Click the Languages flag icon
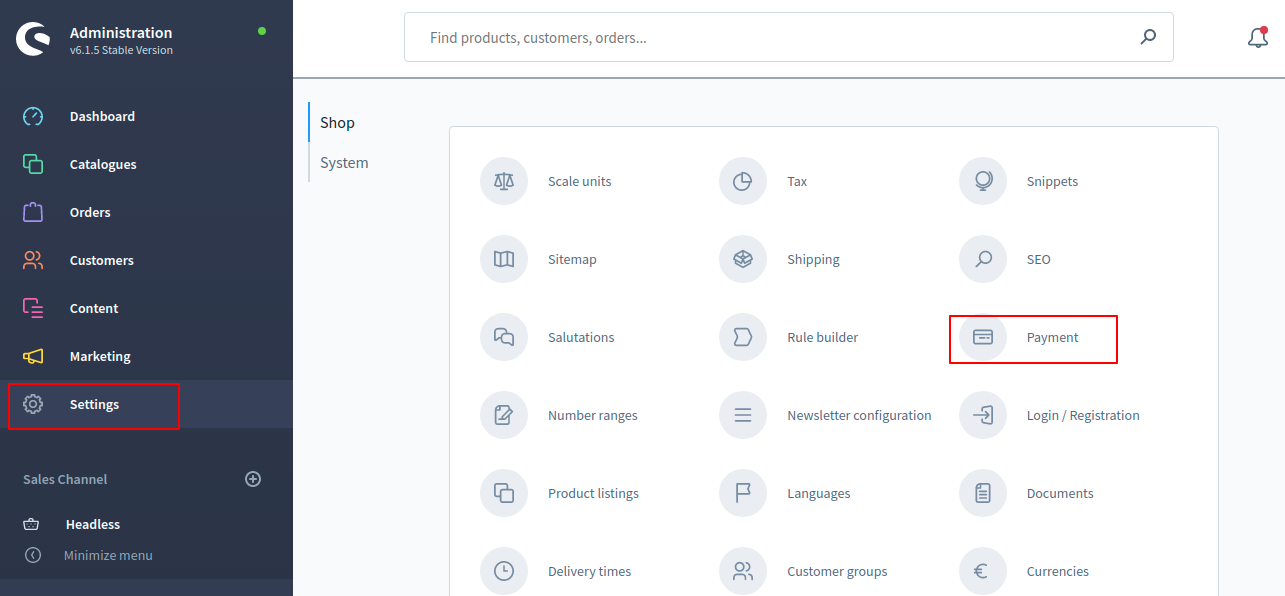Image resolution: width=1285 pixels, height=596 pixels. click(743, 494)
